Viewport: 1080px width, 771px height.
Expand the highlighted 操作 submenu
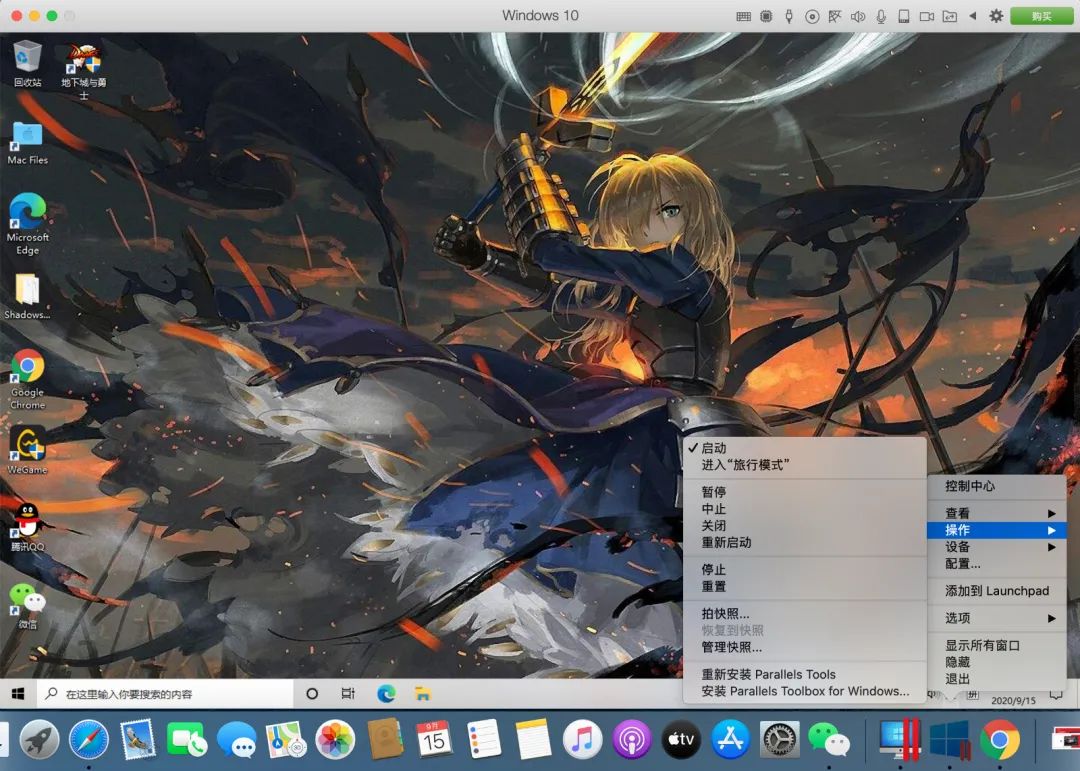pyautogui.click(x=996, y=530)
